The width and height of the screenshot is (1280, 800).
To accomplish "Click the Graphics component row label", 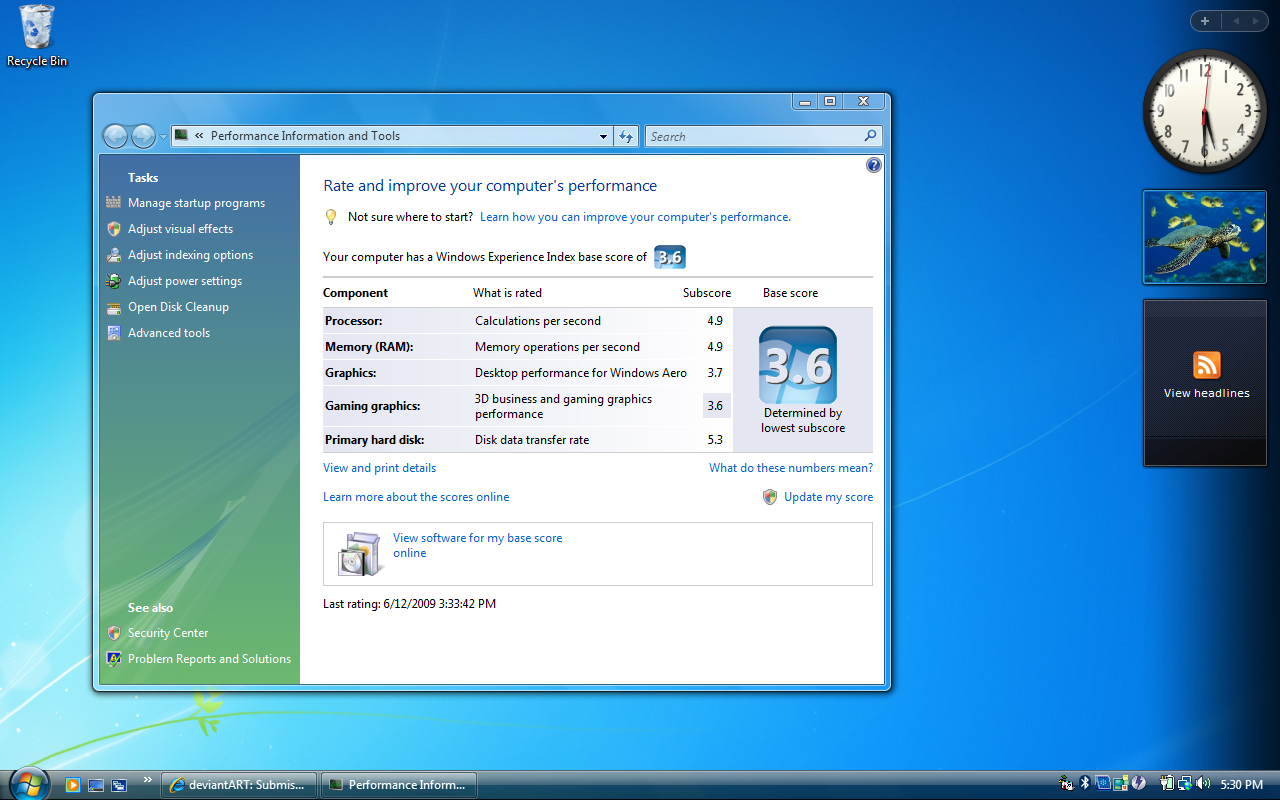I will (x=351, y=373).
